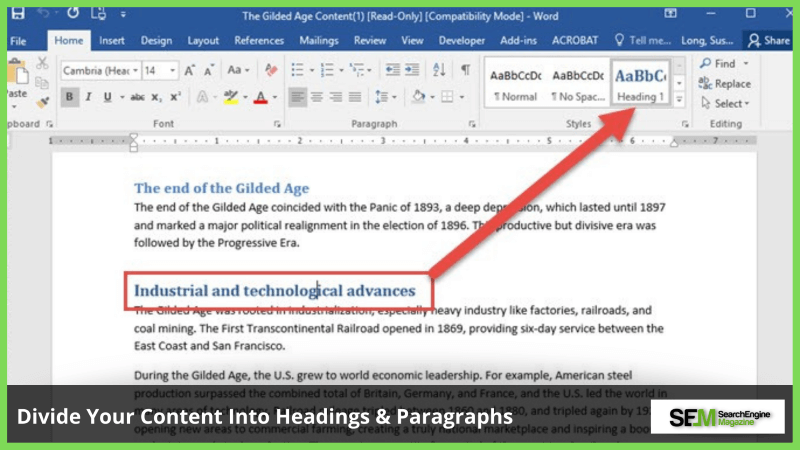
Task: Switch to the Review tab
Action: tap(370, 40)
